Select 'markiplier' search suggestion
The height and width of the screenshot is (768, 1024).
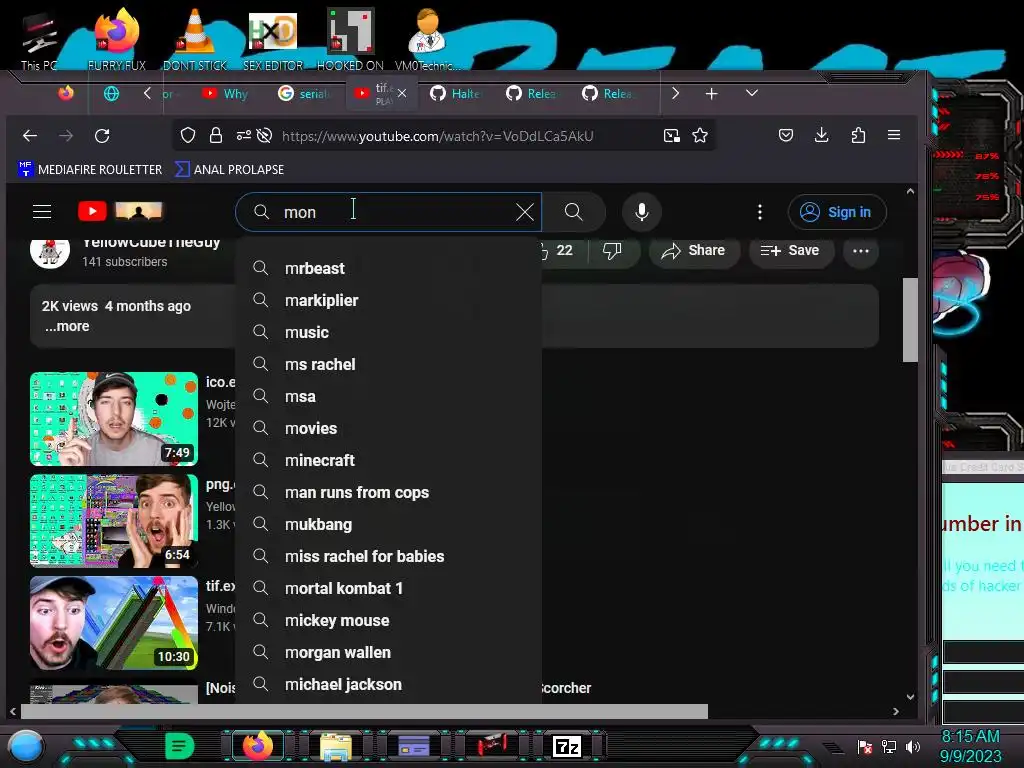point(388,300)
